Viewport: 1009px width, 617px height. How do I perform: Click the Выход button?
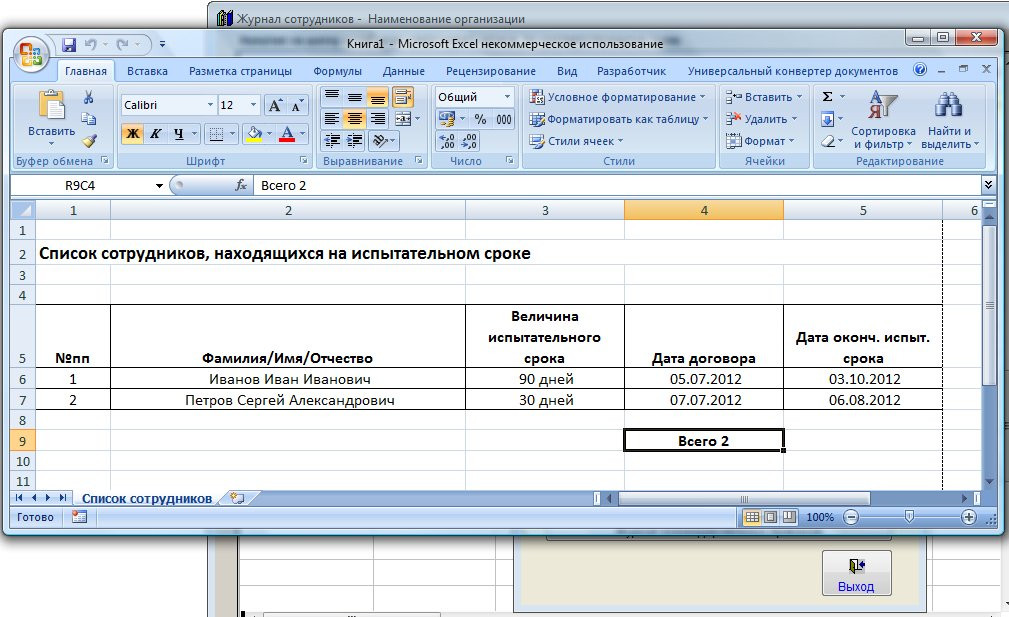click(856, 574)
